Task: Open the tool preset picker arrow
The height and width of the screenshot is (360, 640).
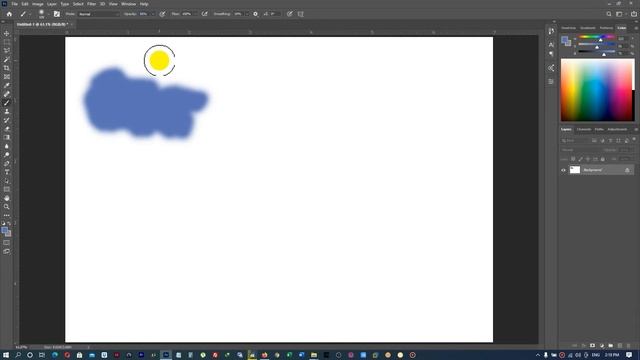Action: click(30, 14)
